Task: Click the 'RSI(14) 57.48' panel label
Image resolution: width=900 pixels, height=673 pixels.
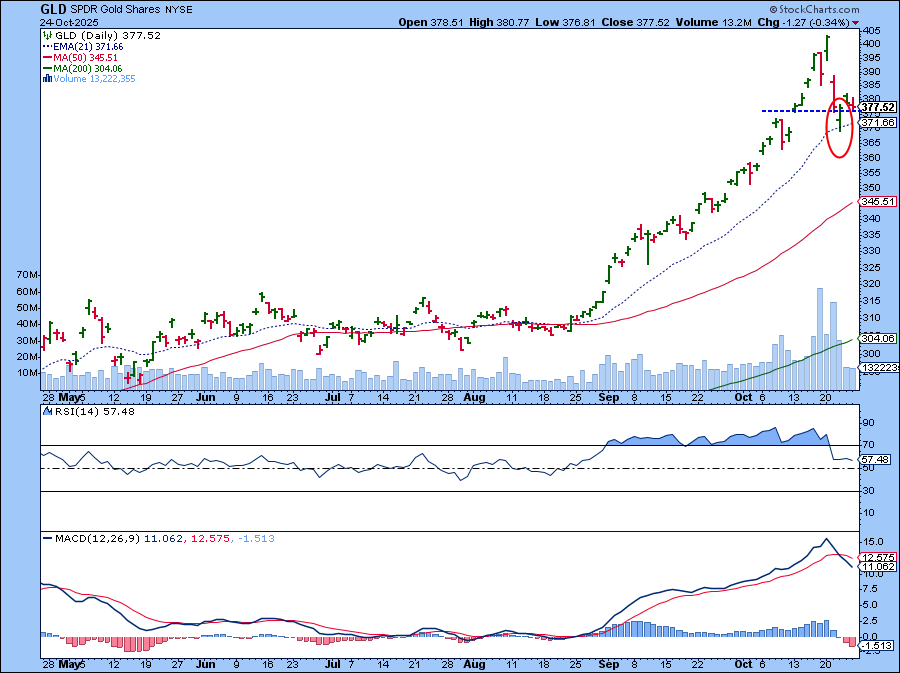Action: (x=93, y=411)
